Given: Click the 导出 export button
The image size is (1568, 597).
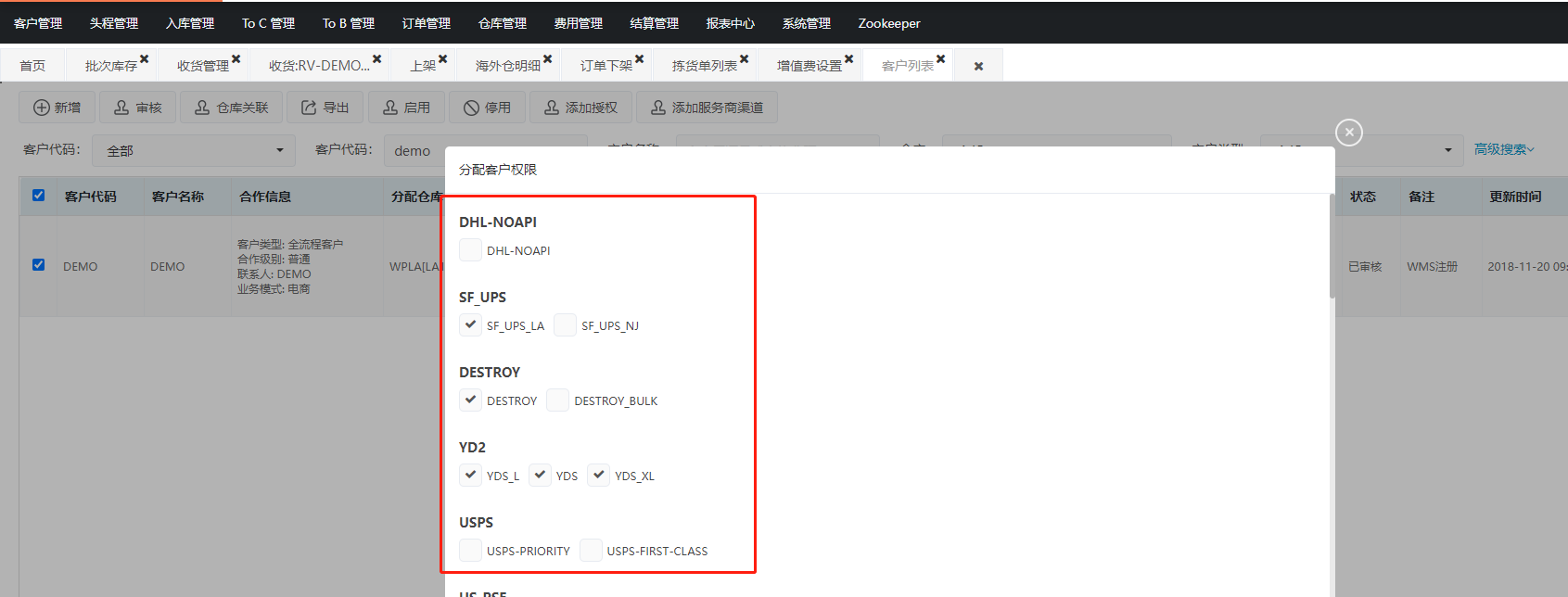Looking at the screenshot, I should (325, 108).
